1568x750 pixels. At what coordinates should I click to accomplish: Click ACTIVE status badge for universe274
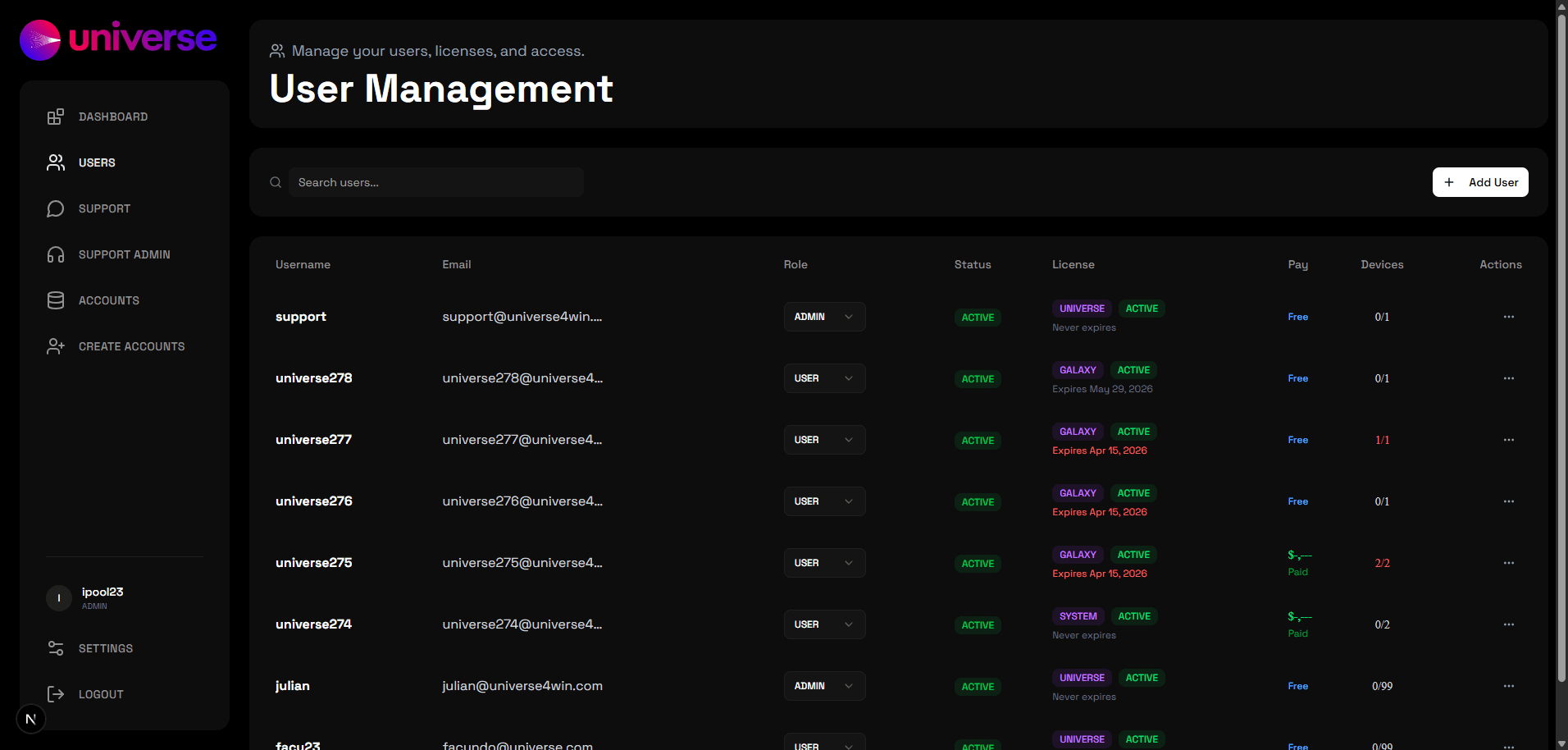click(x=978, y=625)
